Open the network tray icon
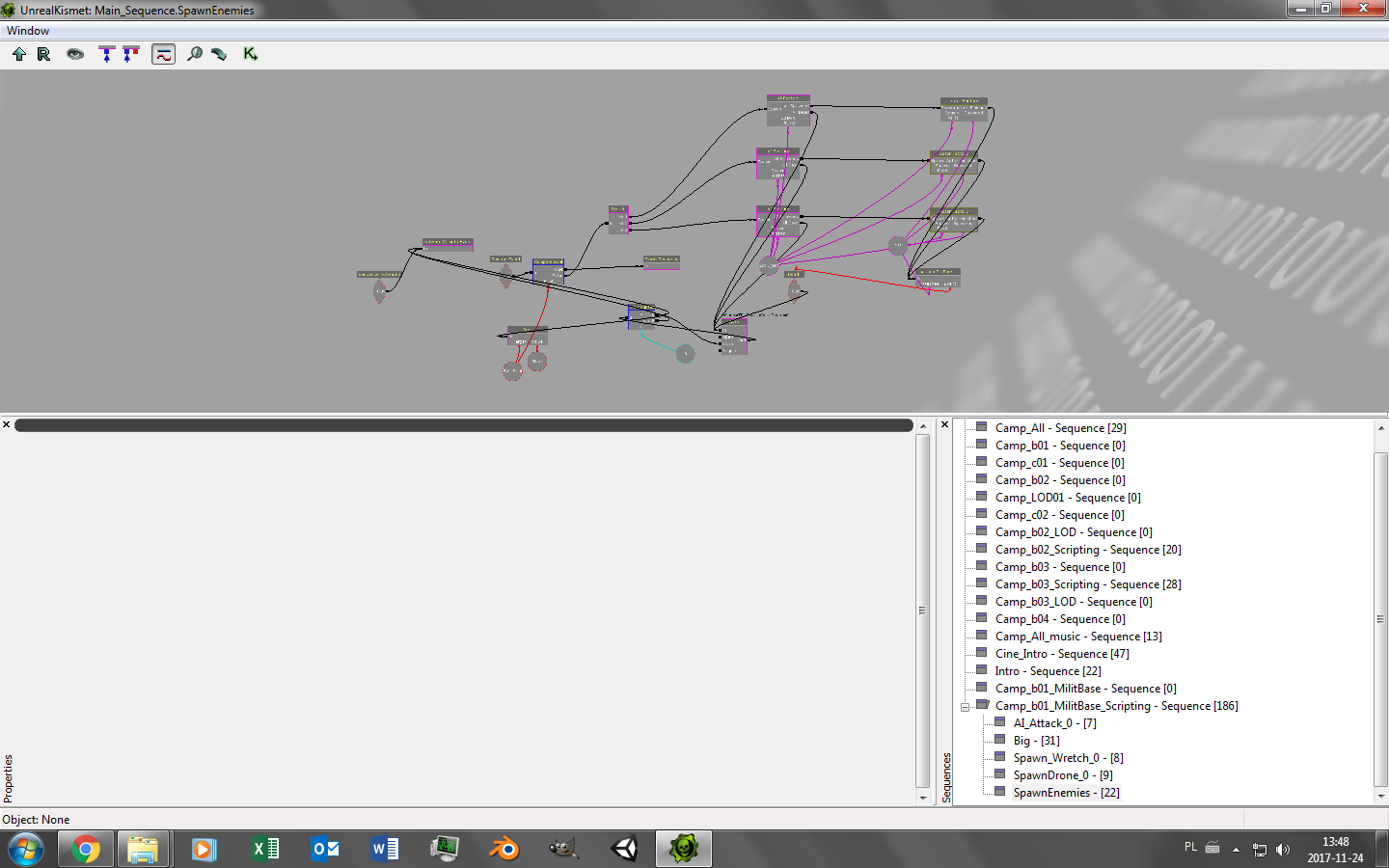 1259,850
